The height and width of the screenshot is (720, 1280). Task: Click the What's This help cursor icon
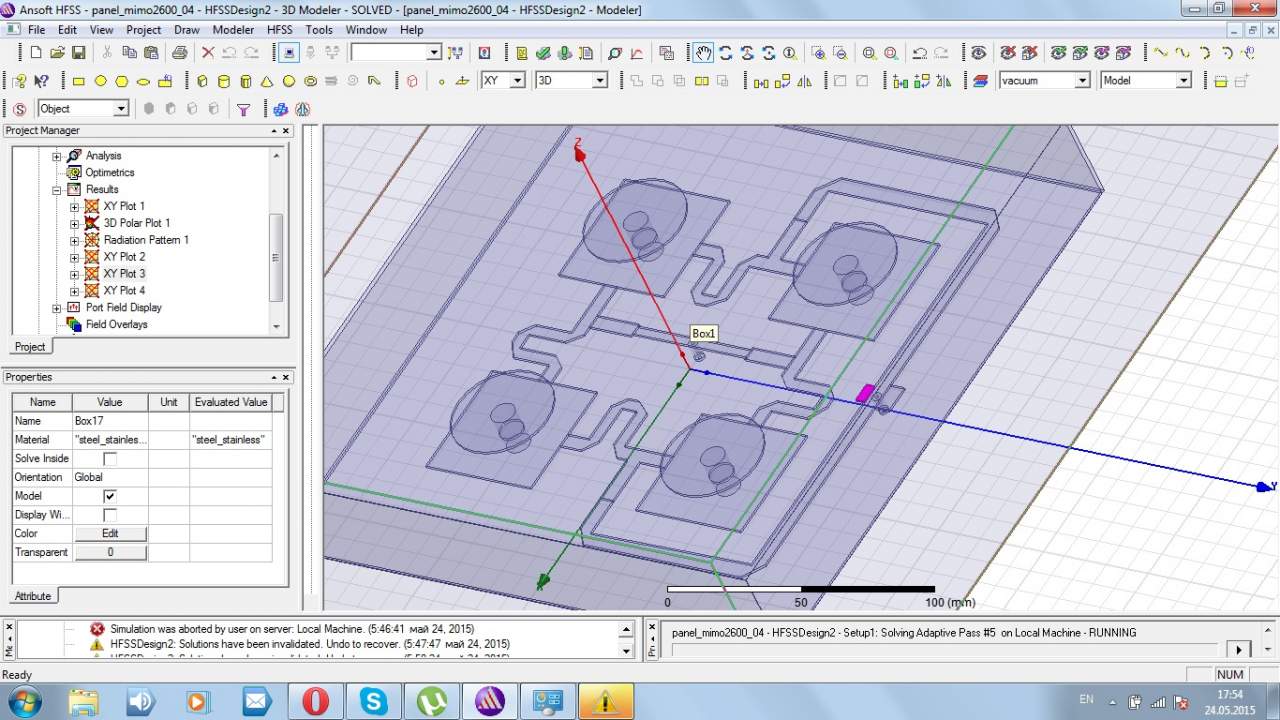pyautogui.click(x=41, y=81)
